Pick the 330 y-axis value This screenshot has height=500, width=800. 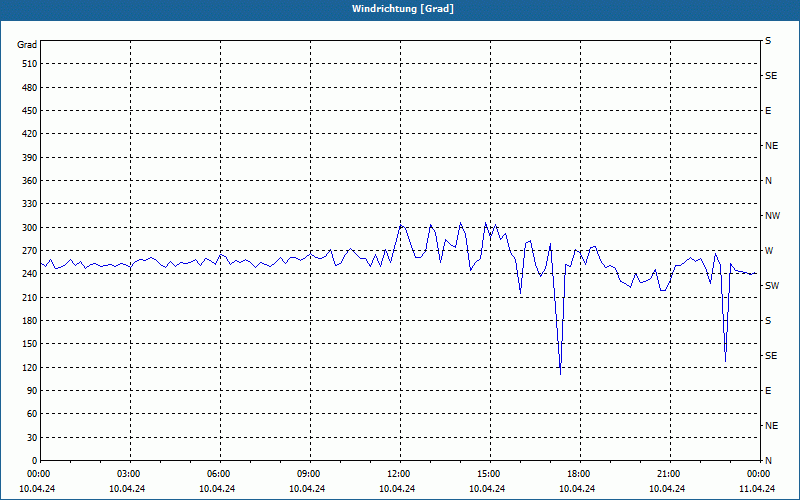(x=30, y=204)
